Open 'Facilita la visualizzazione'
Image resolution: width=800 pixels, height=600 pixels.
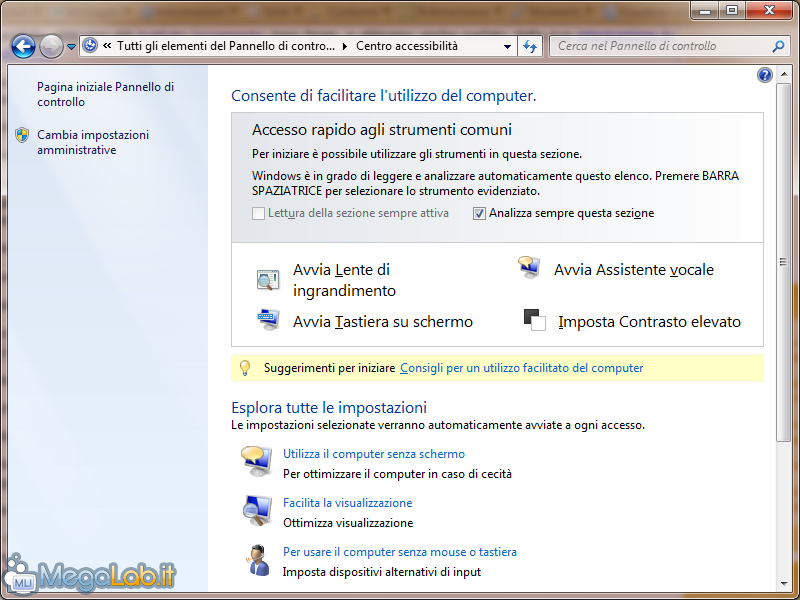click(x=347, y=503)
